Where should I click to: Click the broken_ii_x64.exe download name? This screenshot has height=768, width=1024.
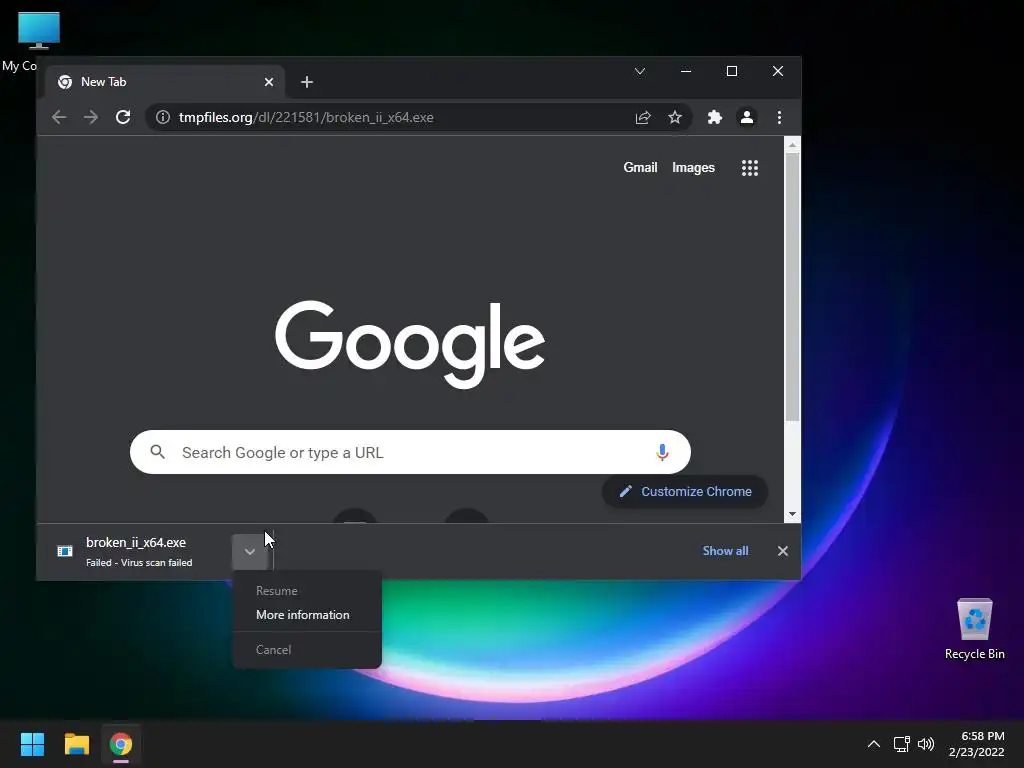pos(136,543)
